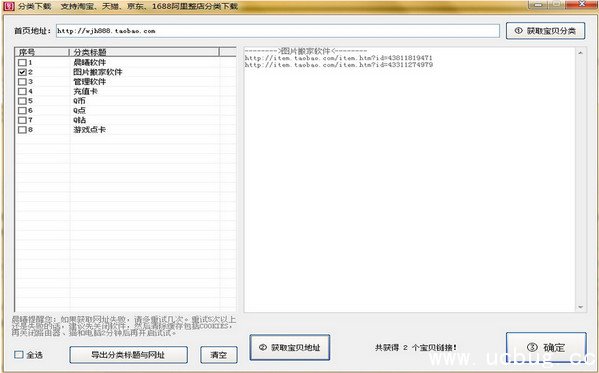Click the 清空 clear button

pyautogui.click(x=219, y=355)
